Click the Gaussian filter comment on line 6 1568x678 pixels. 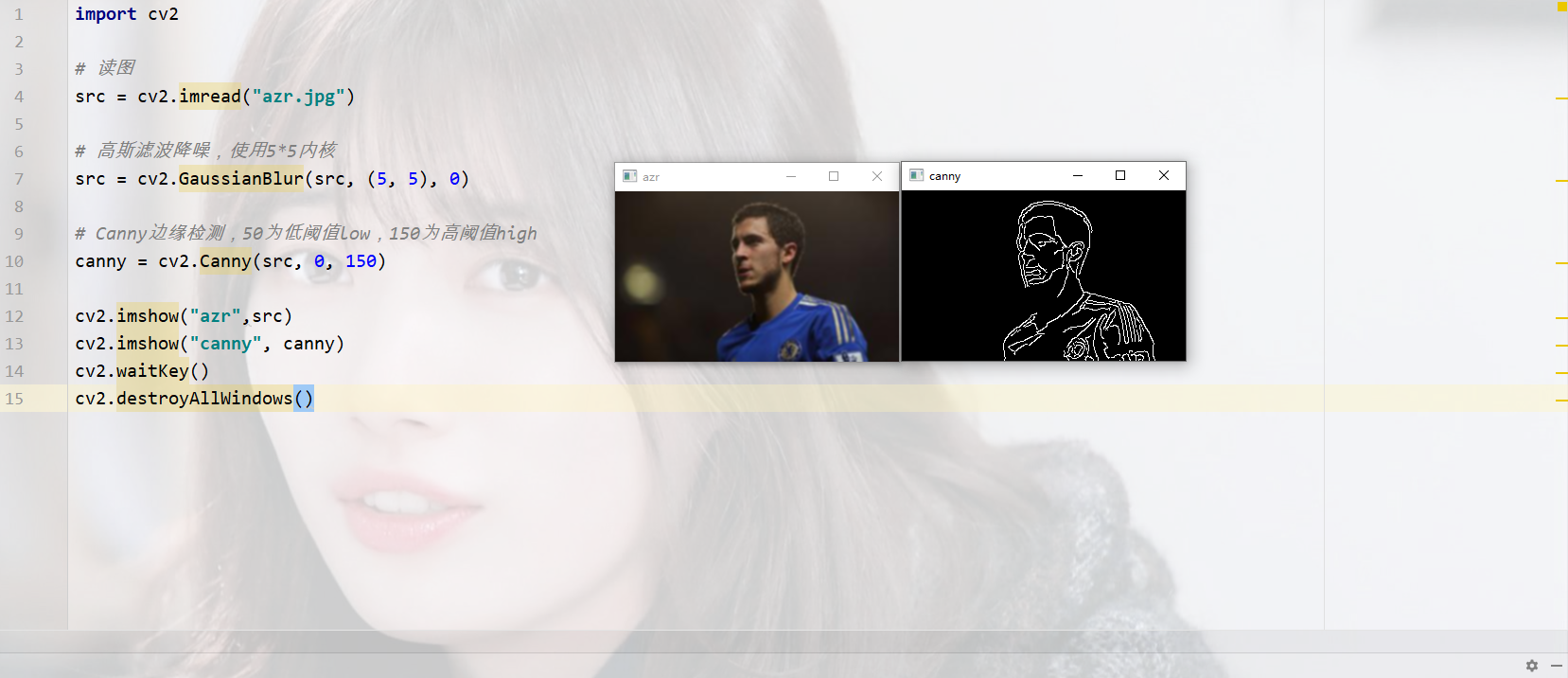click(205, 151)
